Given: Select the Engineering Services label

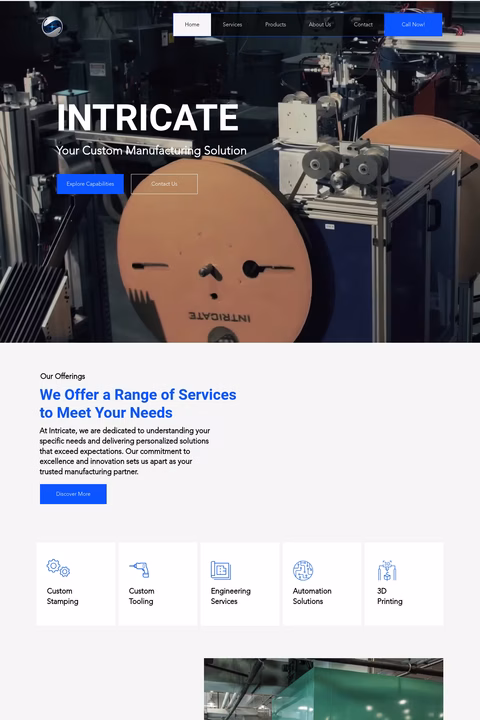Looking at the screenshot, I should click(x=231, y=596).
